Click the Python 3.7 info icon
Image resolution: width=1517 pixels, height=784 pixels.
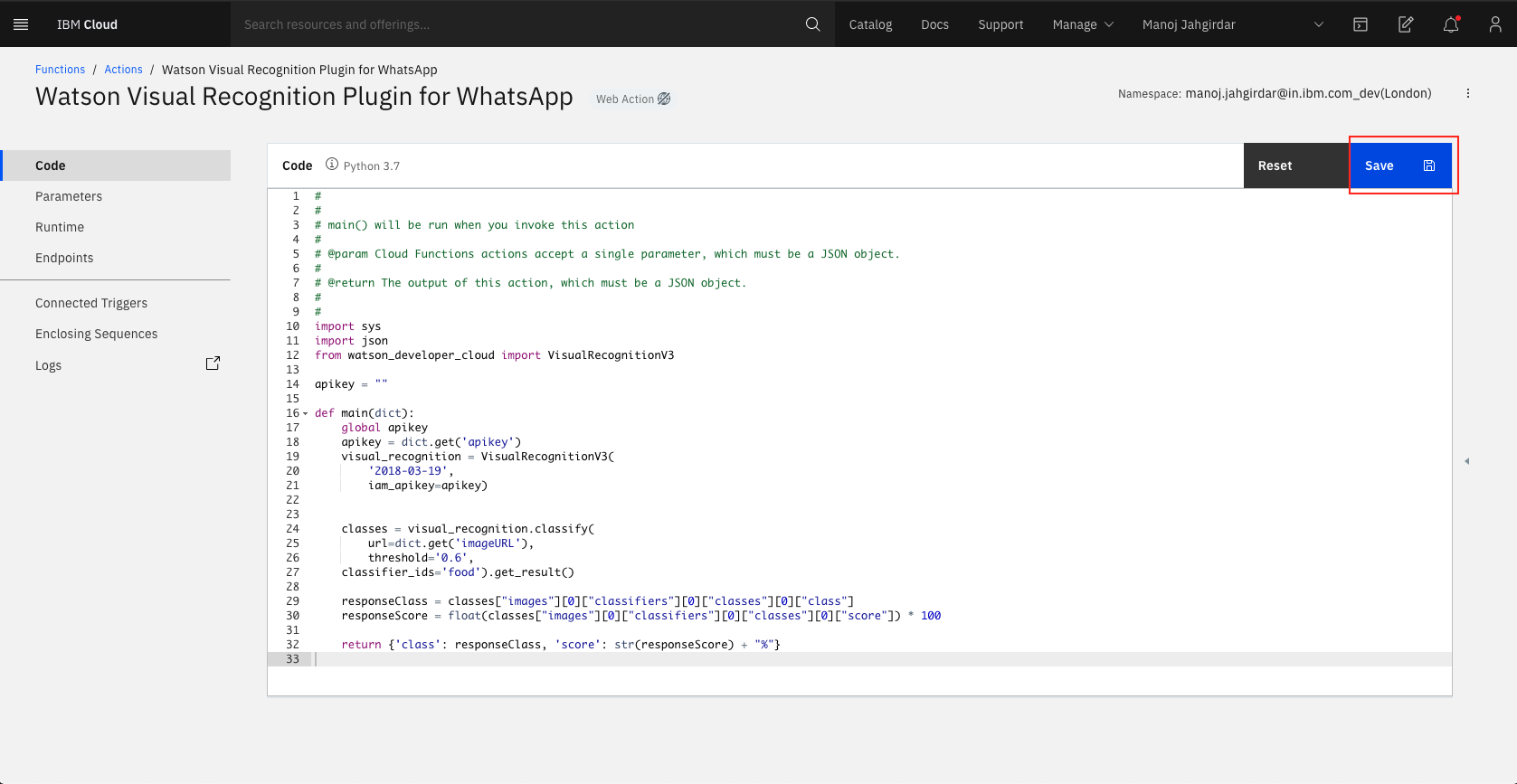[x=332, y=165]
